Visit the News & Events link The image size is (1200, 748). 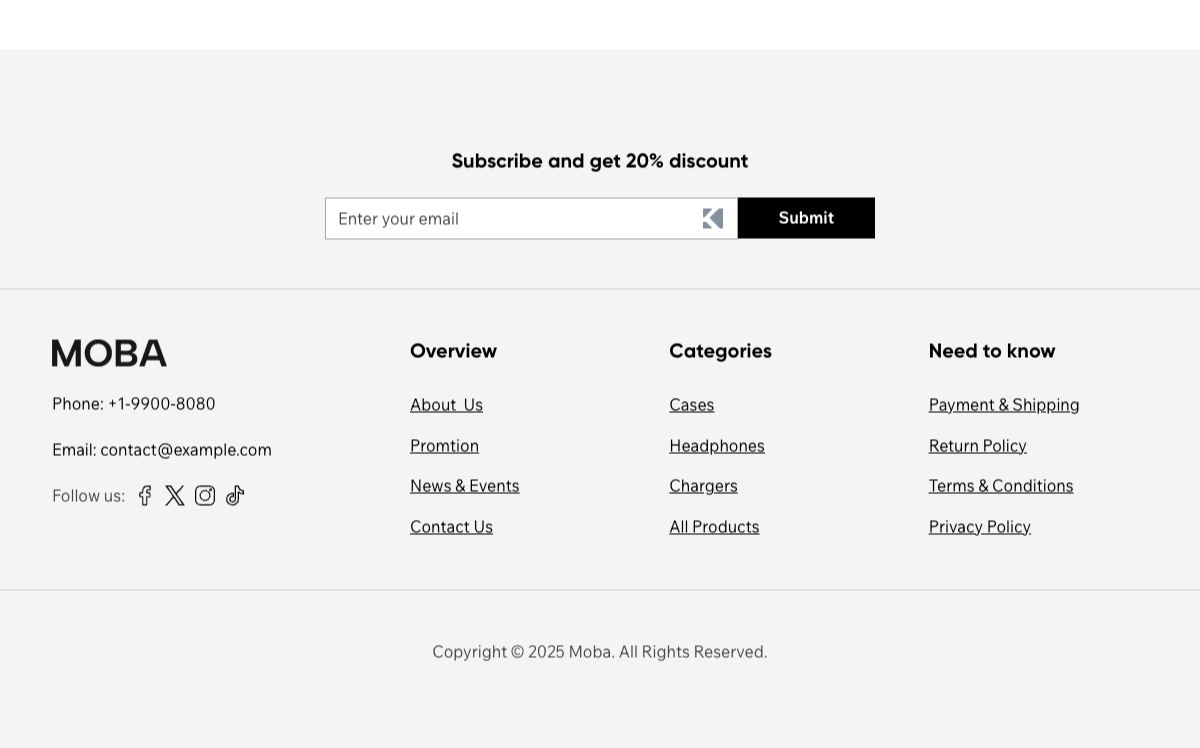pyautogui.click(x=464, y=485)
